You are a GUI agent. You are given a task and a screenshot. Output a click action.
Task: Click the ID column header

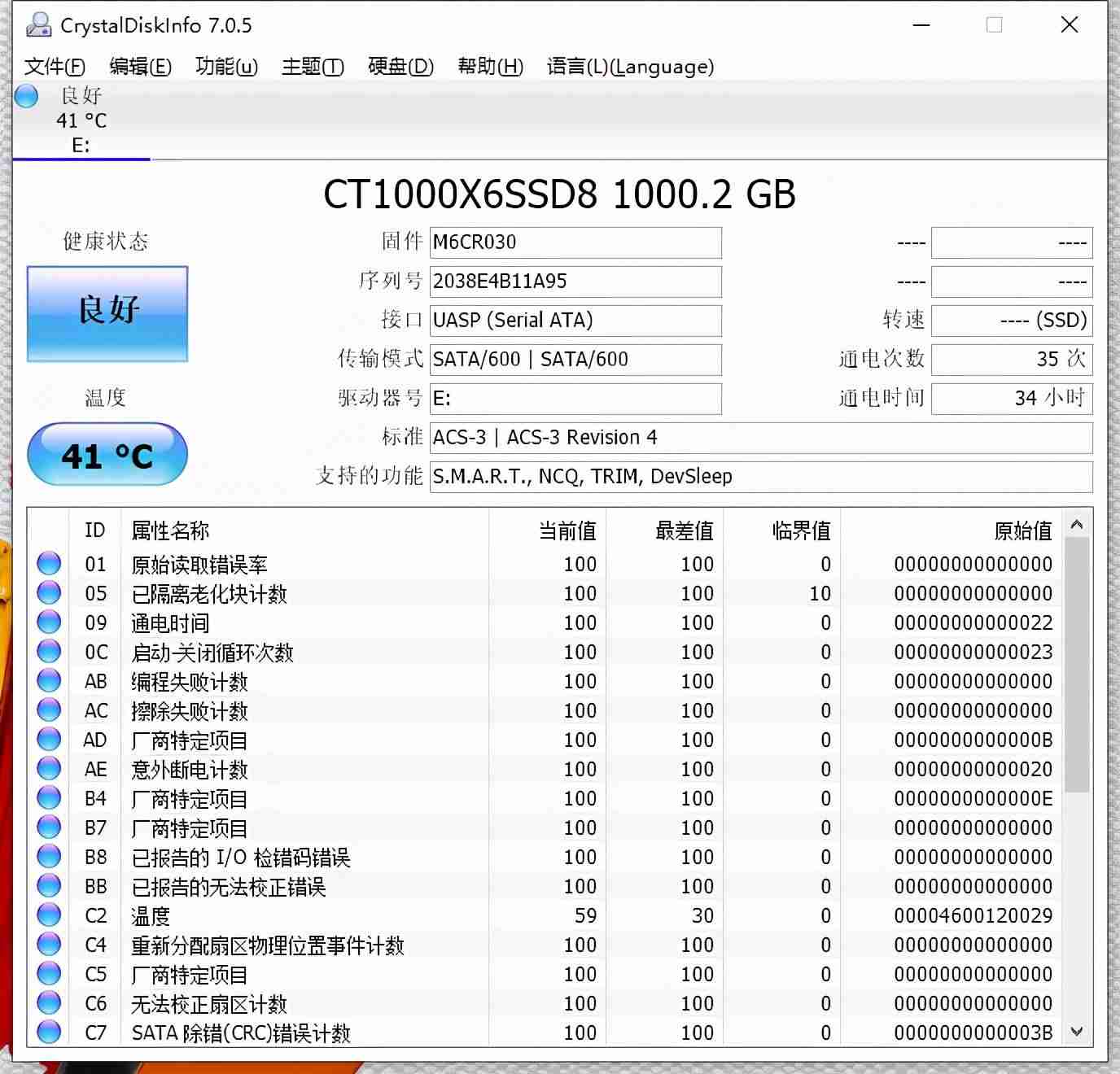coord(95,530)
